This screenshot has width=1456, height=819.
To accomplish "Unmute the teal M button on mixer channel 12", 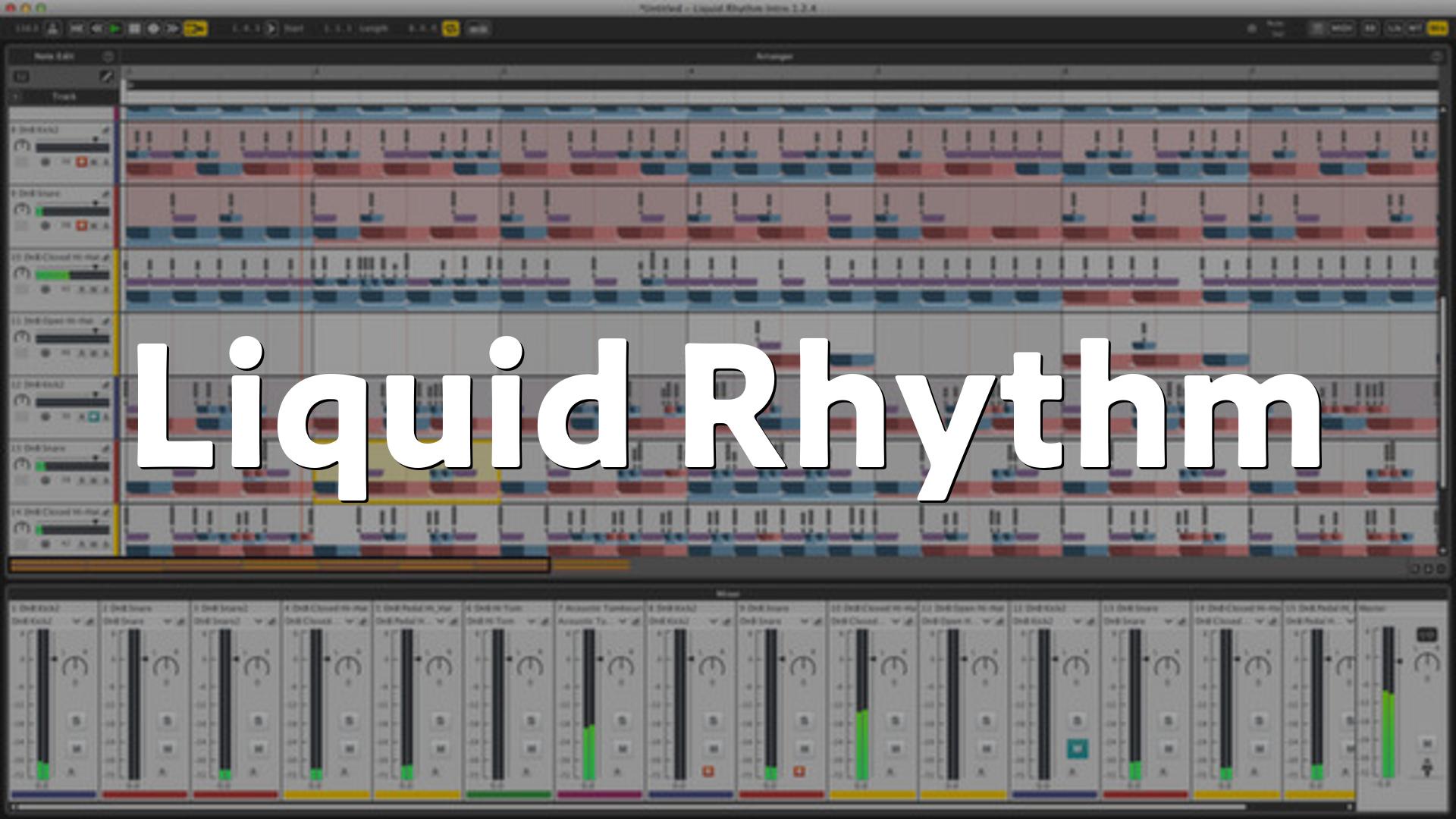I will 1077,748.
